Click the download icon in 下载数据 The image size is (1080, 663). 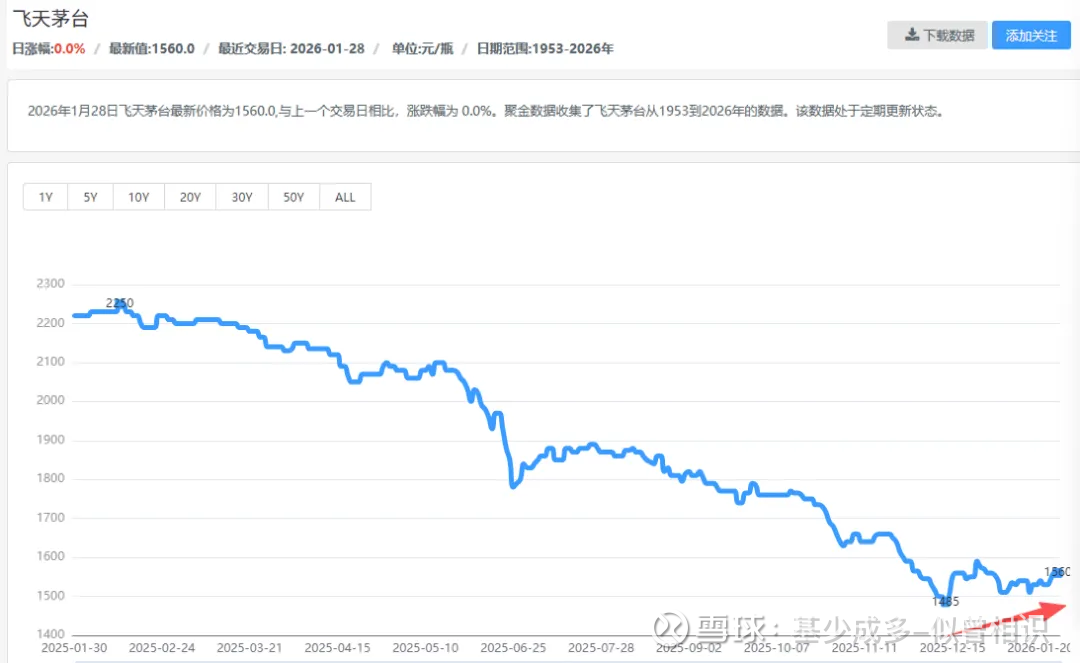pyautogui.click(x=912, y=34)
